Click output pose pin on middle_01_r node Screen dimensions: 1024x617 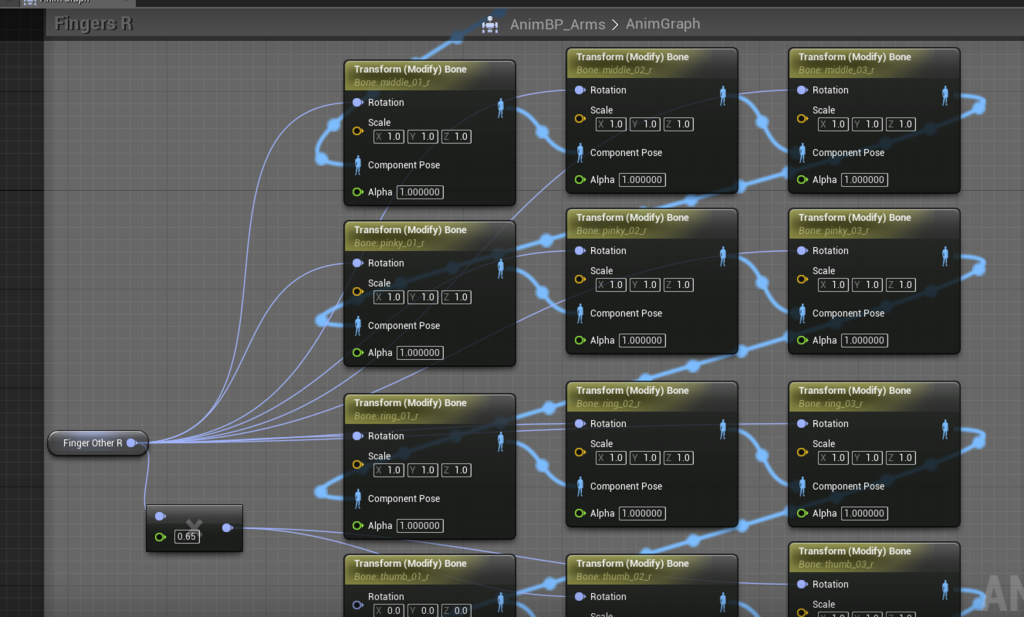(501, 108)
